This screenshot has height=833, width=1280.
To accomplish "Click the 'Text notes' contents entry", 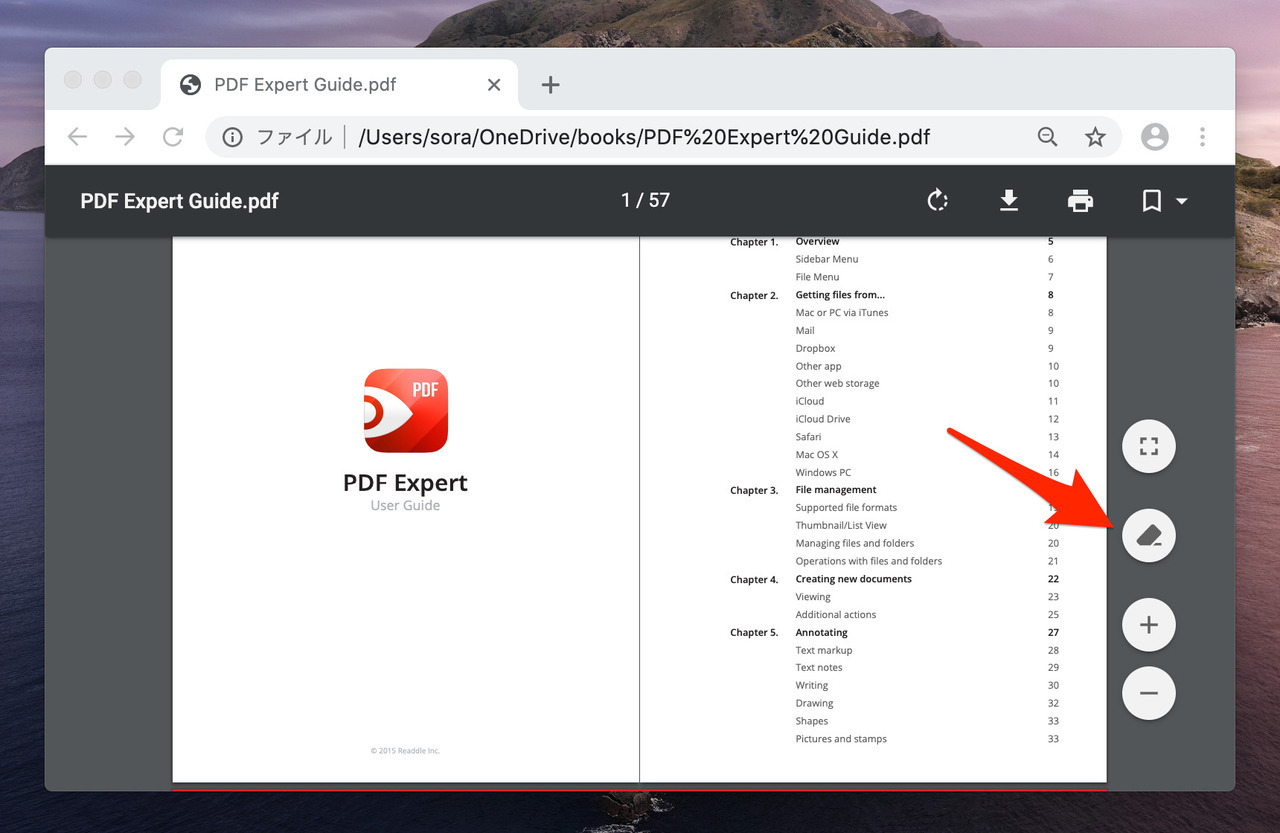I will pyautogui.click(x=819, y=668).
